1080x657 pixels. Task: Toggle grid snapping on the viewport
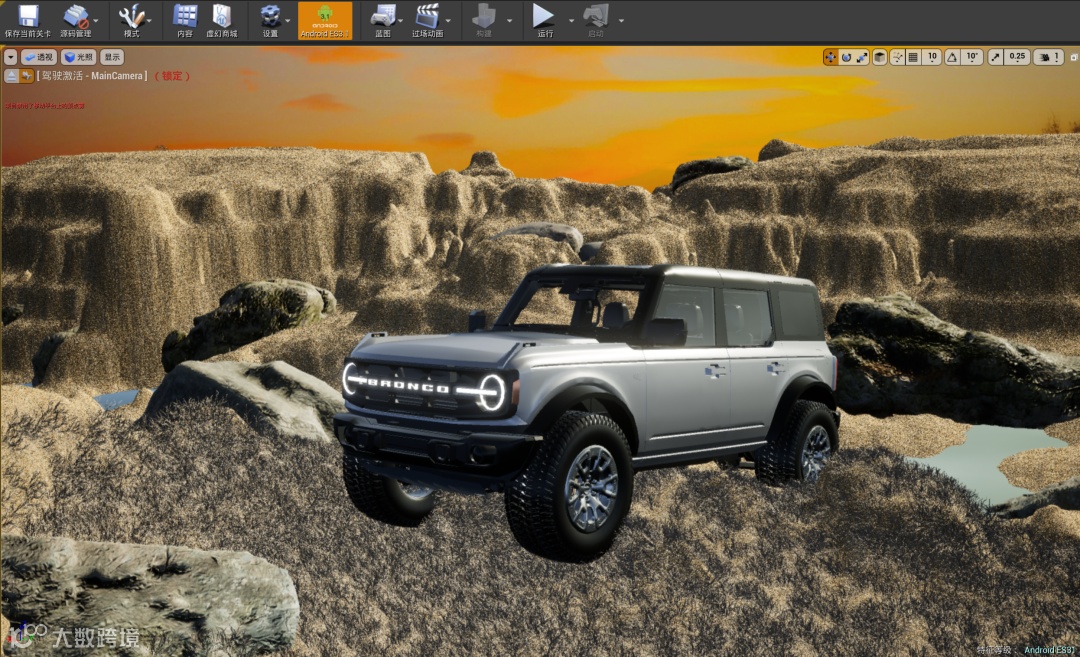click(913, 57)
